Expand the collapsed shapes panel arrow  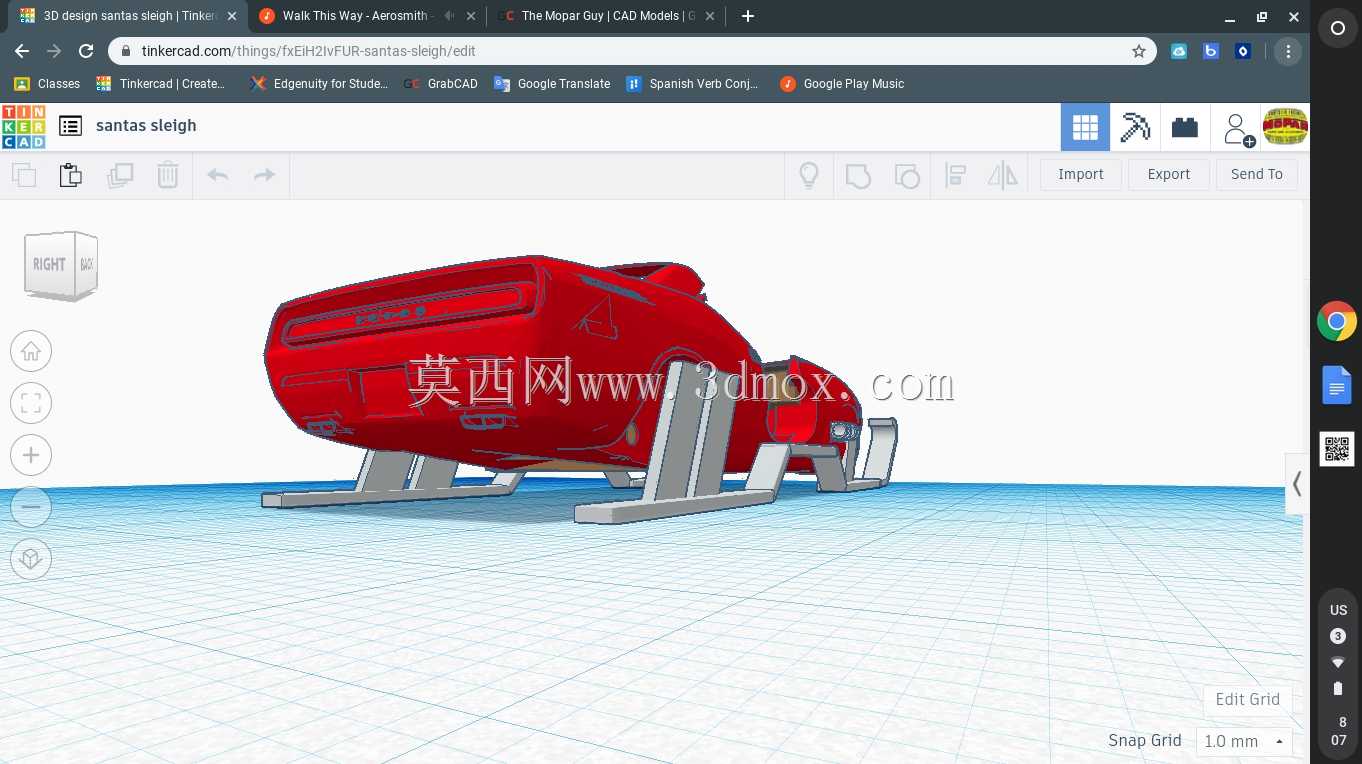1296,484
